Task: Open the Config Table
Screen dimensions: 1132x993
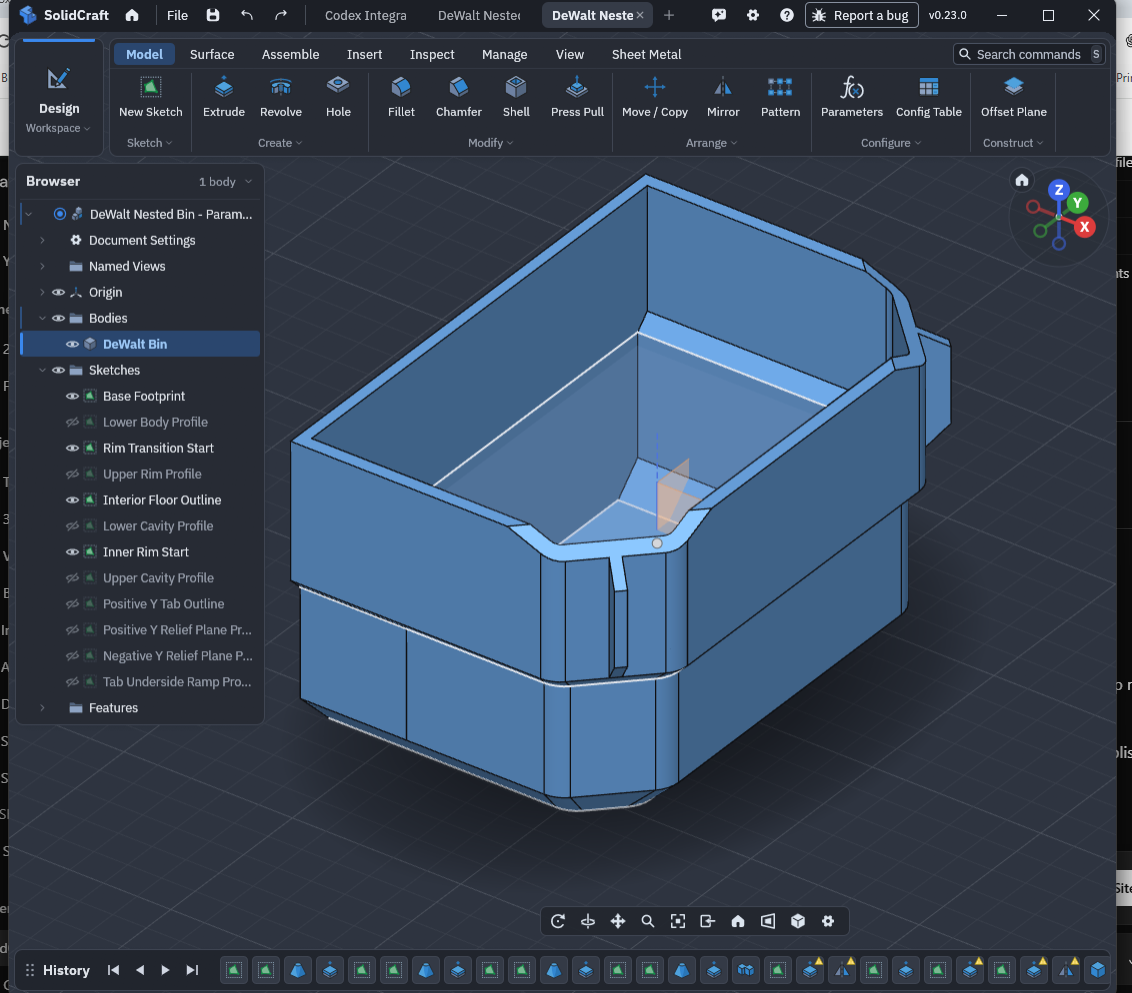Action: pyautogui.click(x=928, y=97)
